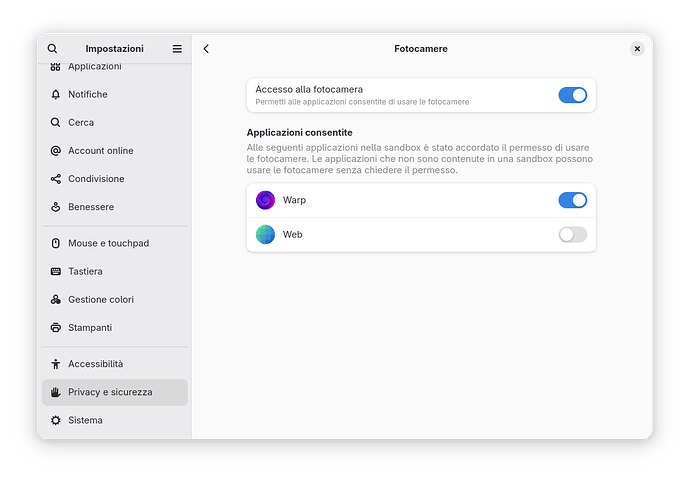This screenshot has height=481, width=690.
Task: Select Cerca in the sidebar
Action: pos(81,122)
